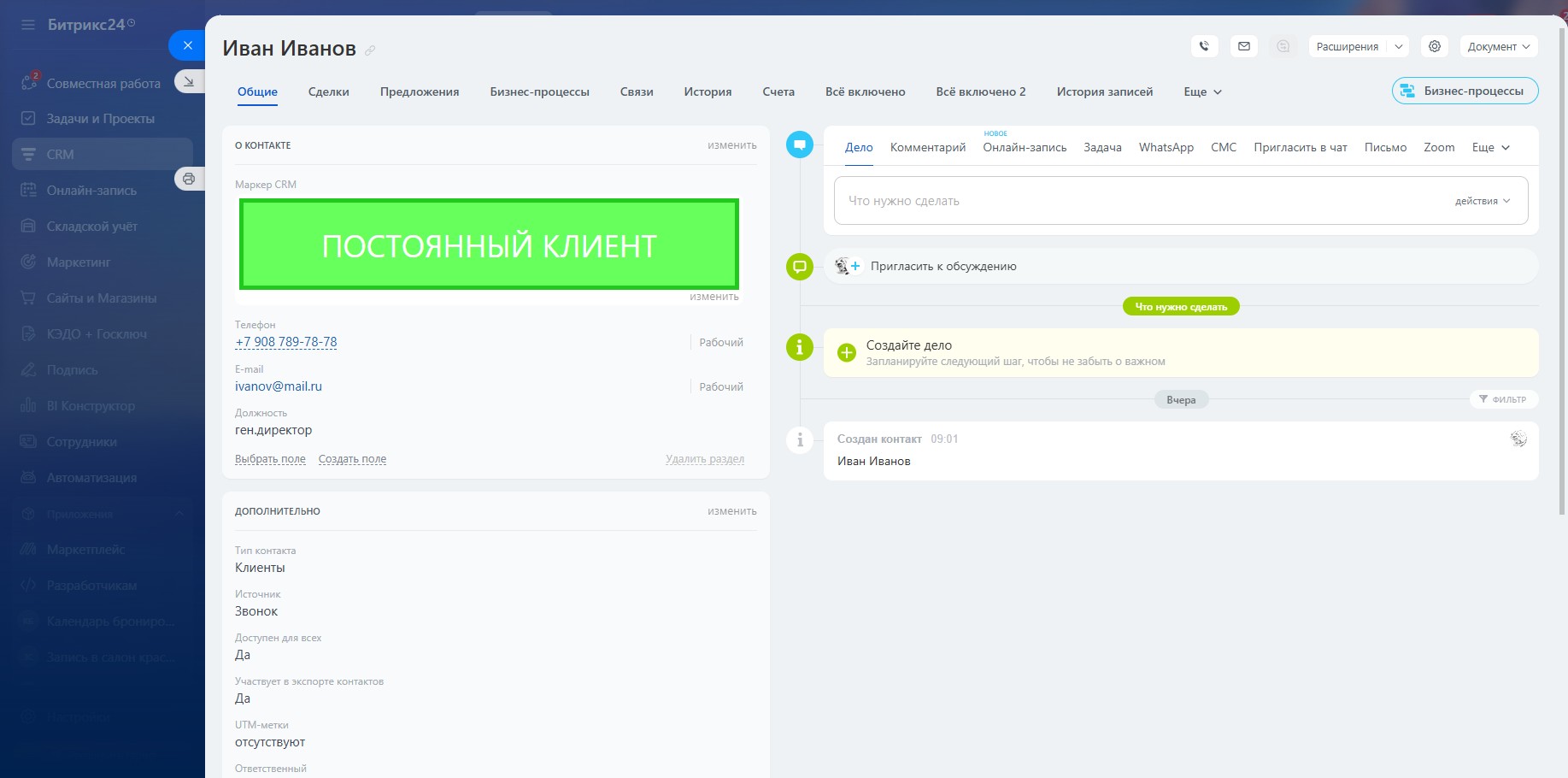Click the hamburger menu icon near Битрикс24

pos(28,25)
